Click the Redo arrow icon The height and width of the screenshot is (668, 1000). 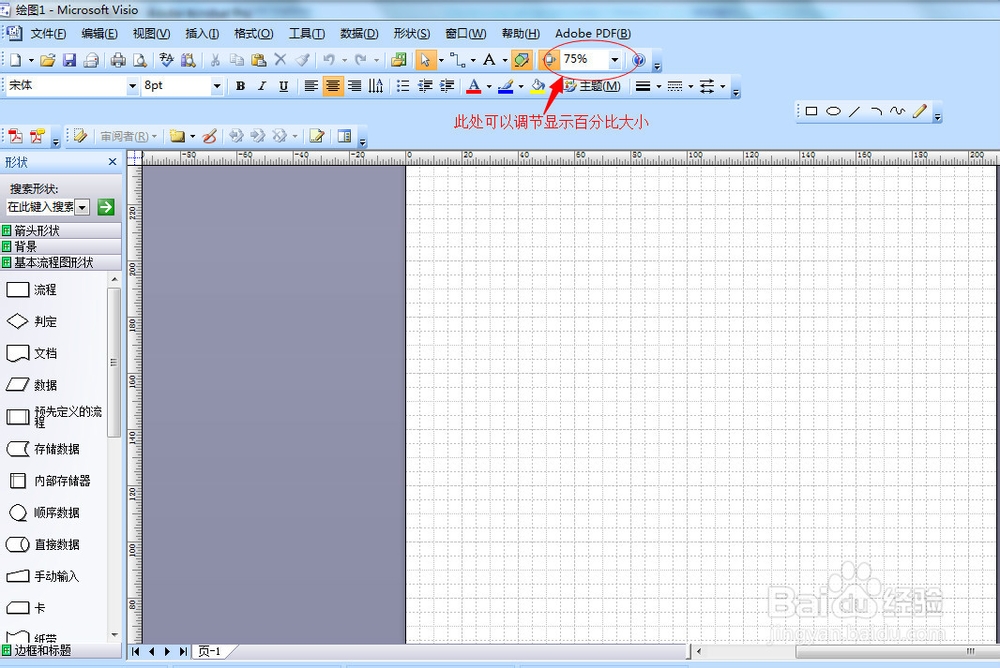[361, 60]
